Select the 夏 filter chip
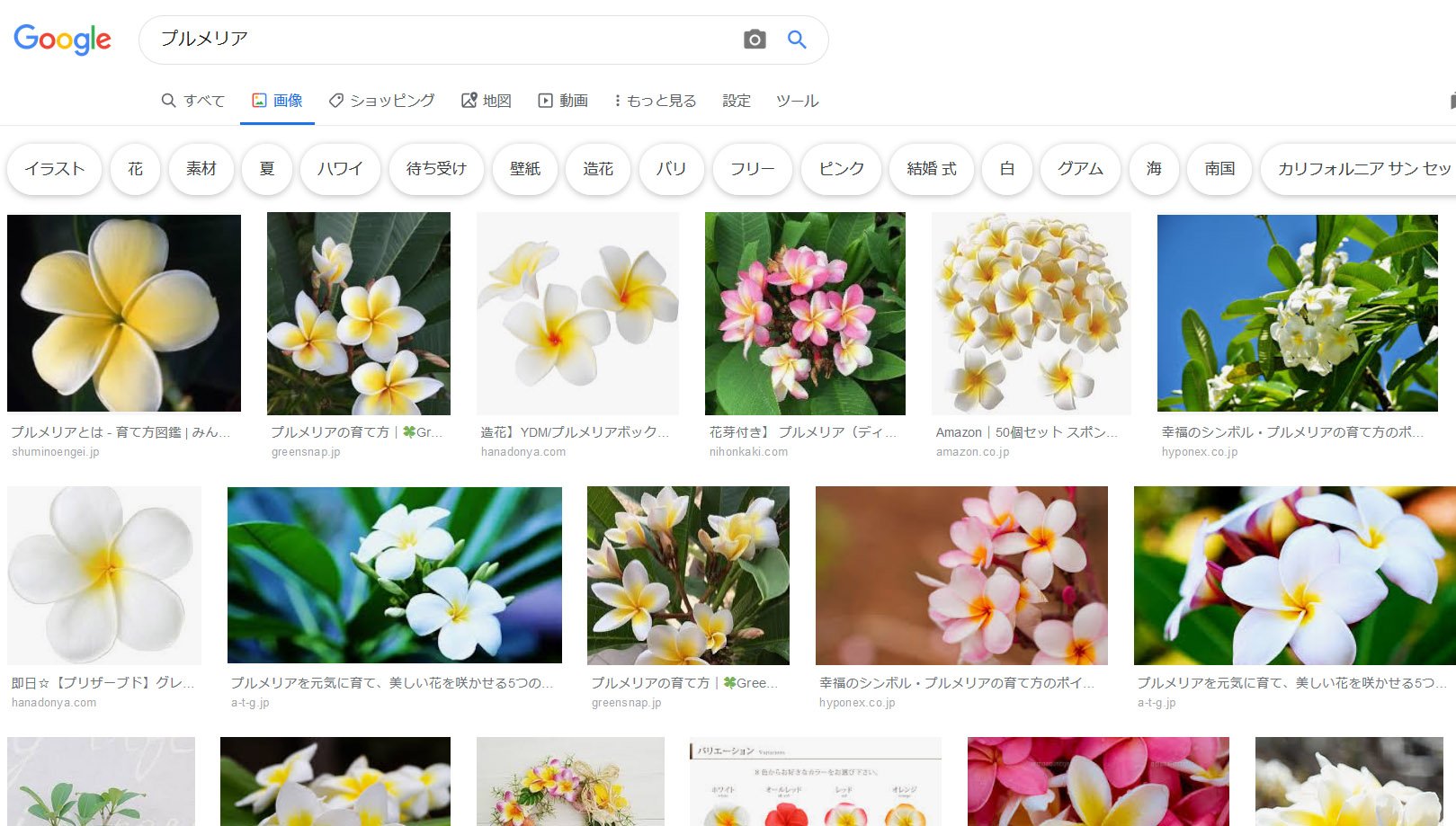1456x826 pixels. (x=267, y=169)
